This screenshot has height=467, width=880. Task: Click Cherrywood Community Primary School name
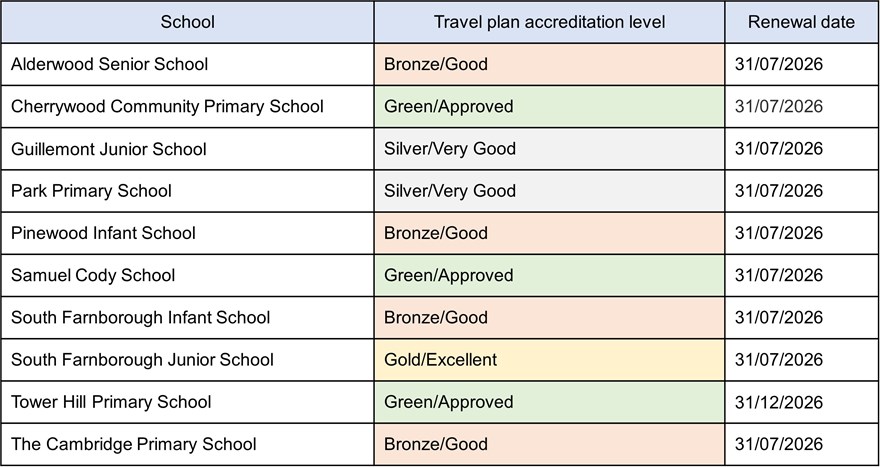click(x=167, y=106)
